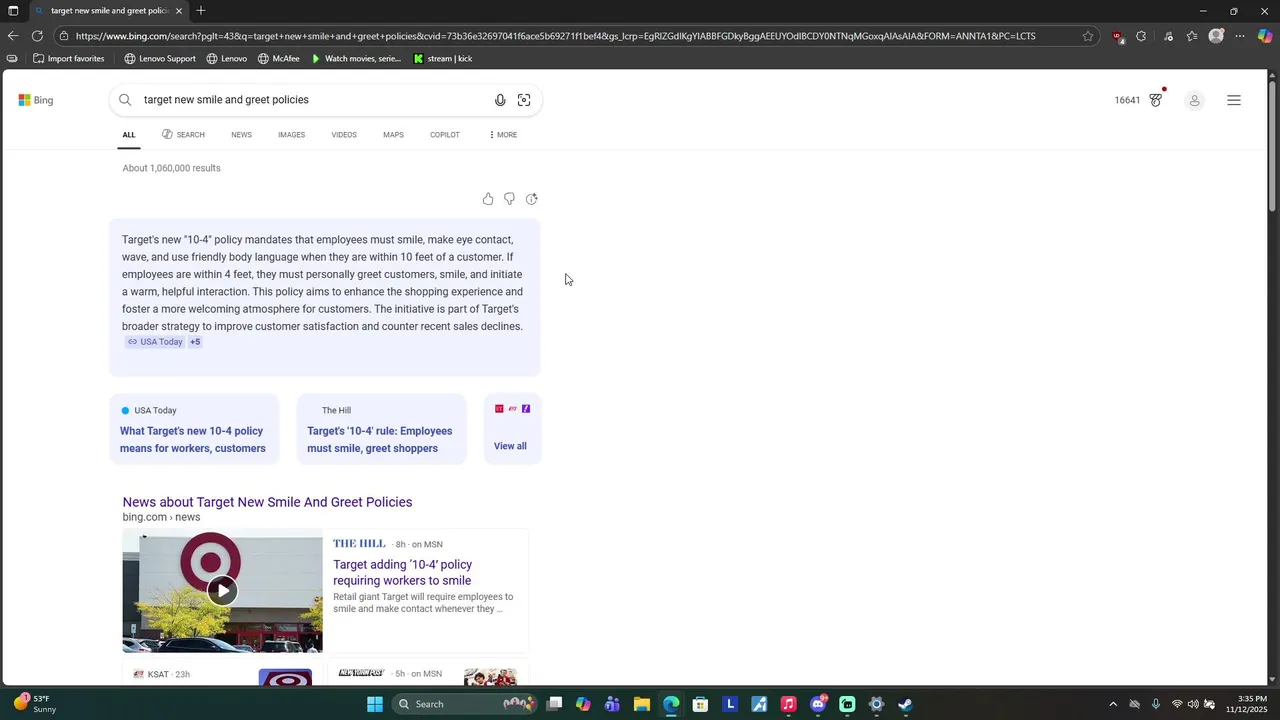This screenshot has height=720, width=1280.
Task: Open the Bing hamburger menu
Action: (x=1234, y=100)
